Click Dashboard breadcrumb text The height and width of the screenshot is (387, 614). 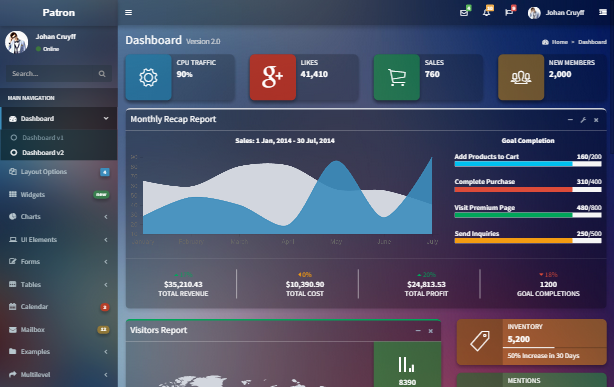click(x=592, y=42)
